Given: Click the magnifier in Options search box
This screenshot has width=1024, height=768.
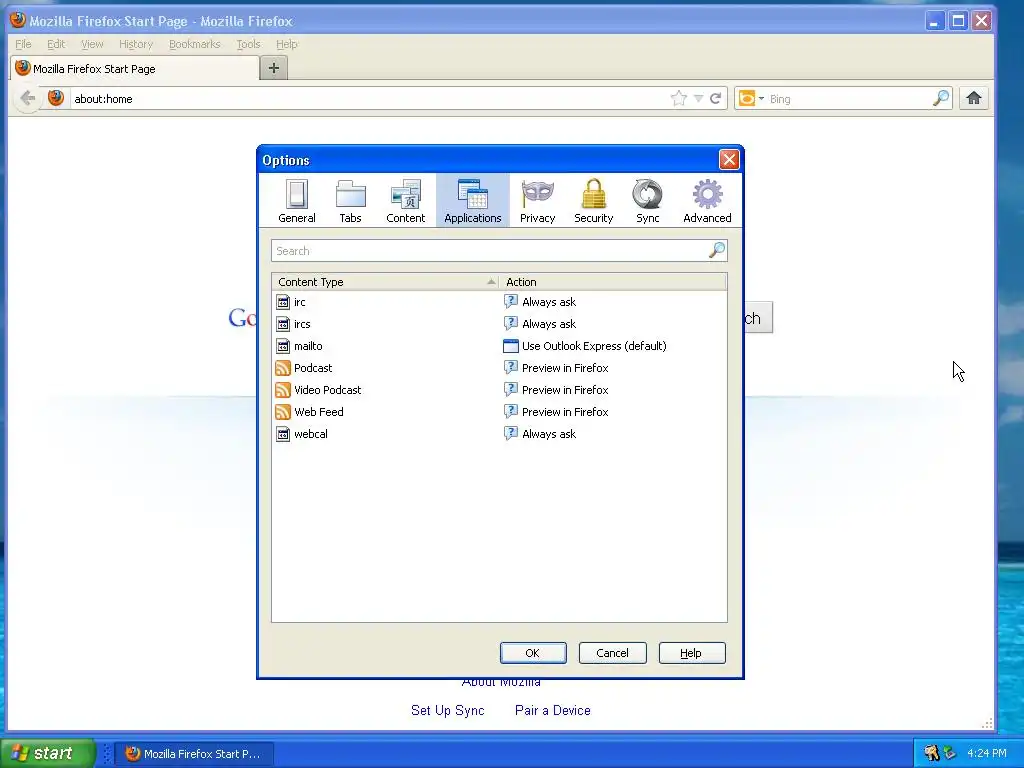Looking at the screenshot, I should click(x=717, y=250).
